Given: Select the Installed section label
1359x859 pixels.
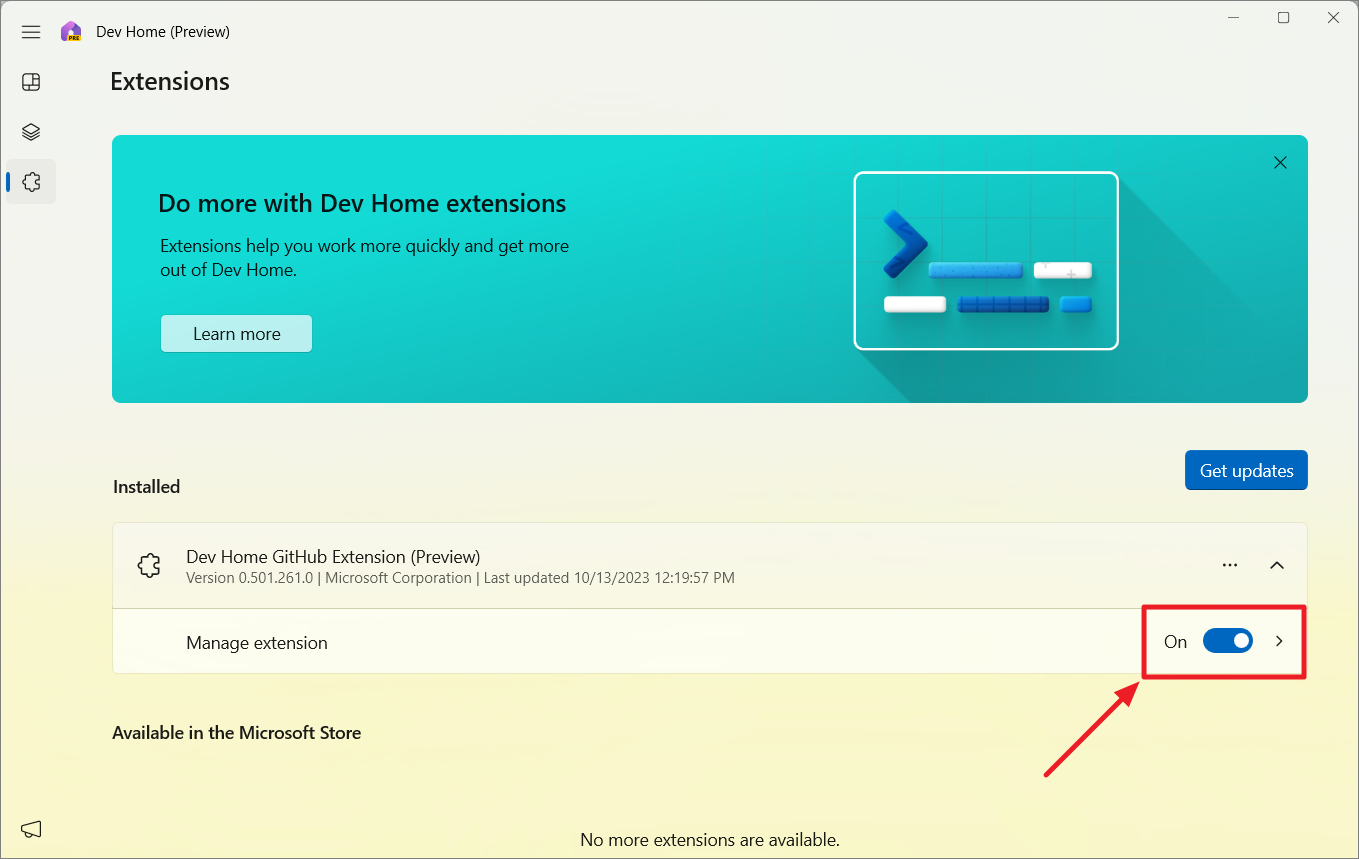Looking at the screenshot, I should pos(146,487).
